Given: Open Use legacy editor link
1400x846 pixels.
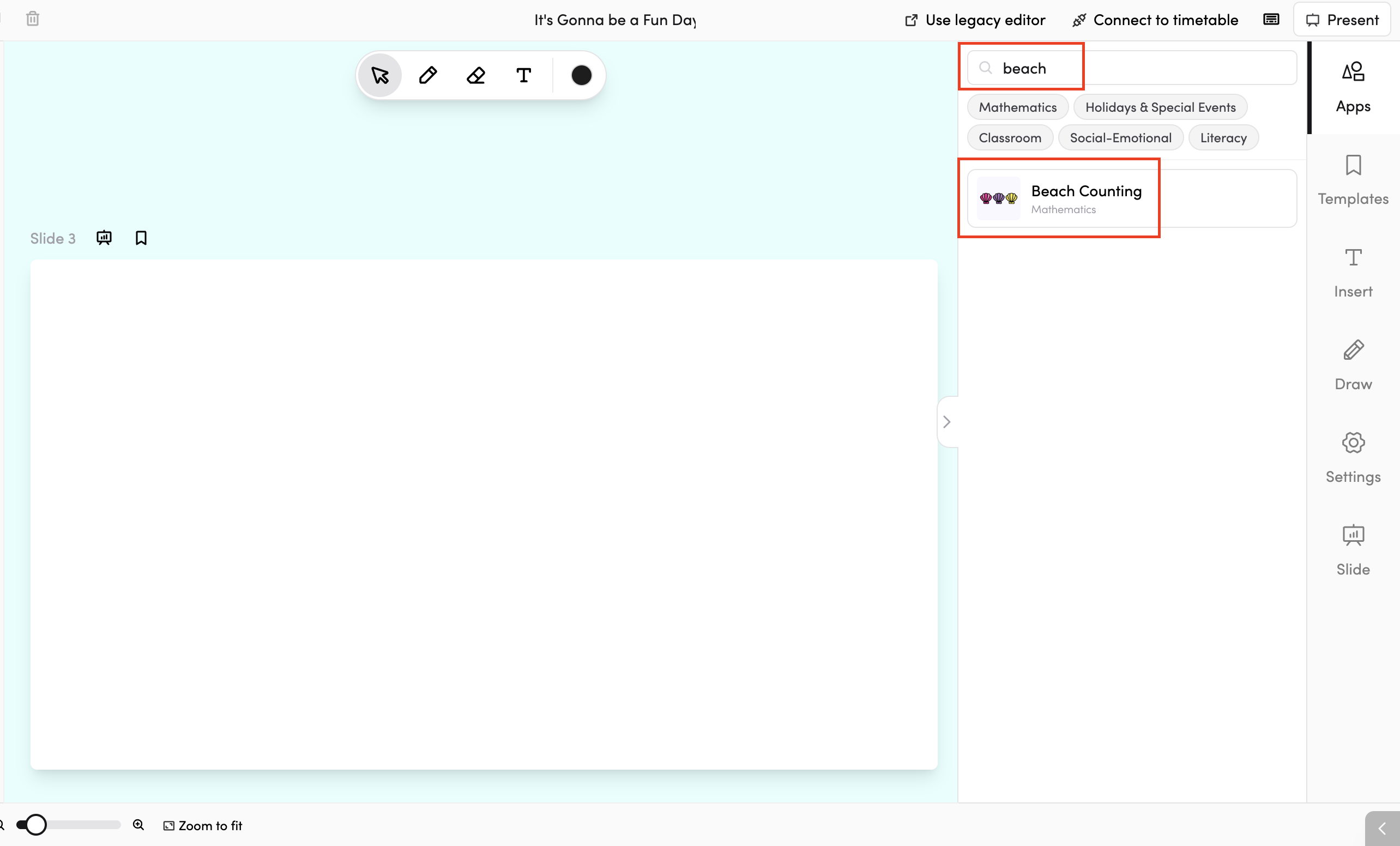Looking at the screenshot, I should [x=975, y=20].
